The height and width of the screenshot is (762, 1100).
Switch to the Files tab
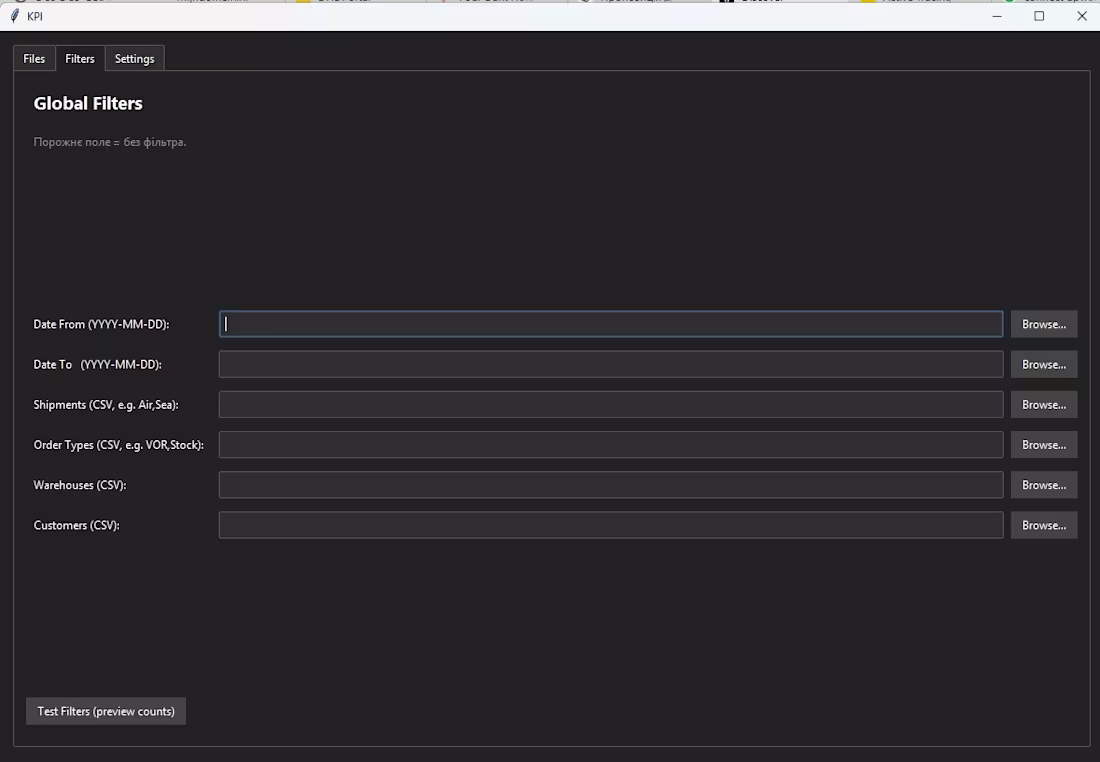tap(33, 58)
